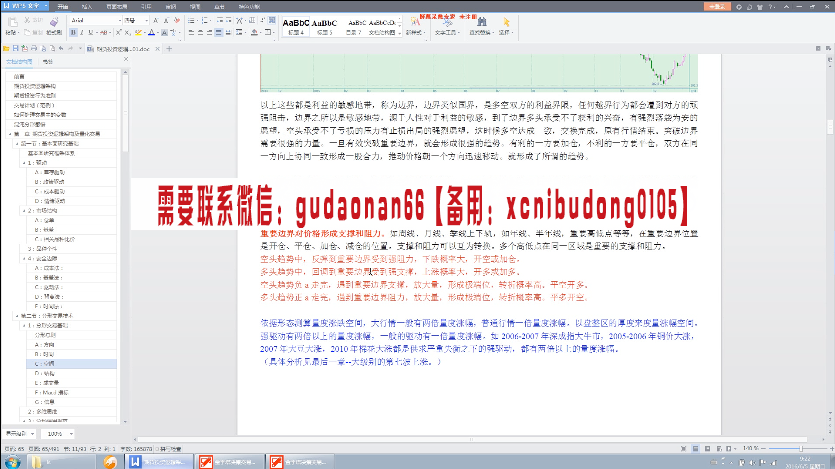The width and height of the screenshot is (835, 469).
Task: Switch to the References ribbon tab
Action: 146,7
